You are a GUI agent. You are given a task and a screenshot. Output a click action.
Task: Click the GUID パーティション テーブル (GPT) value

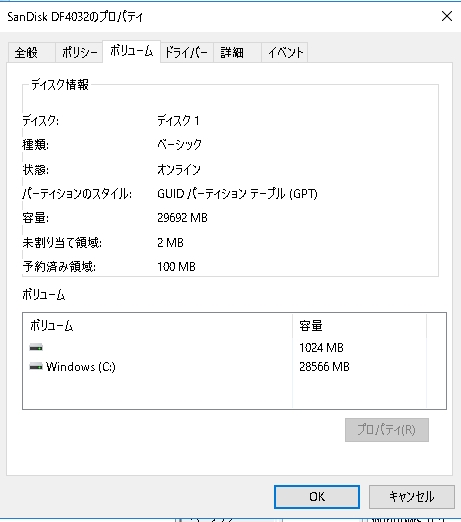(x=237, y=194)
